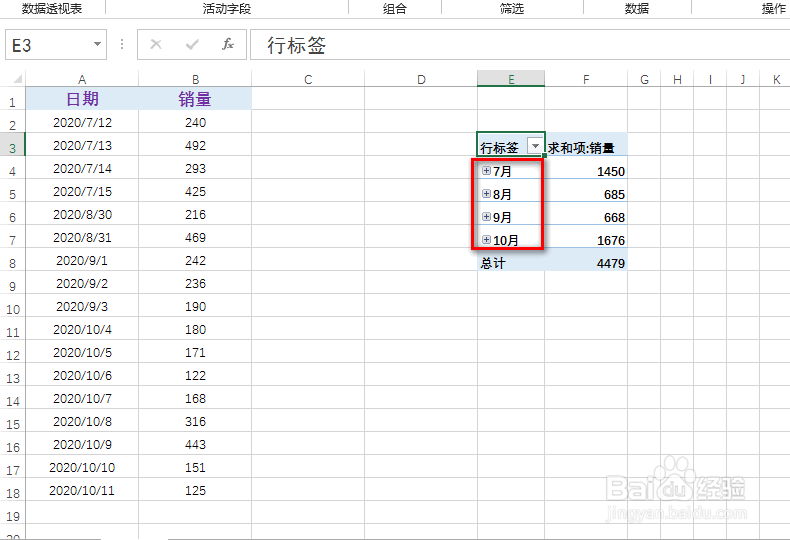Click the confirm checkmark in formula bar
Image resolution: width=790 pixels, height=540 pixels.
(x=192, y=45)
